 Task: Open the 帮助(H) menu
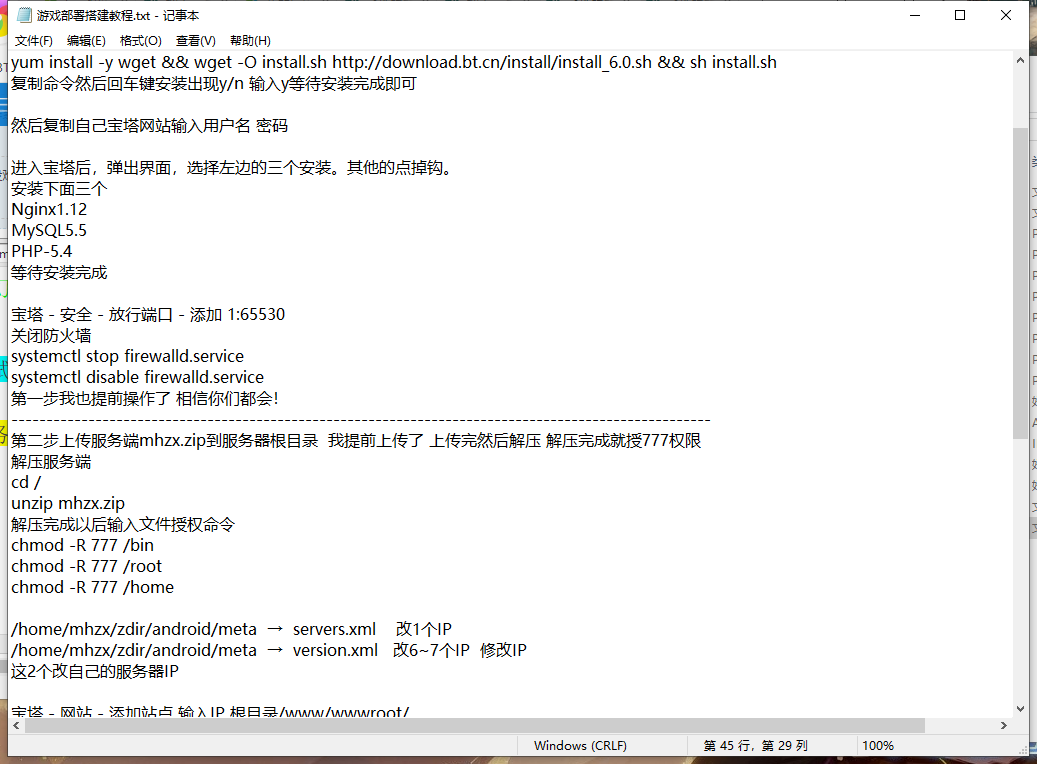pyautogui.click(x=250, y=41)
